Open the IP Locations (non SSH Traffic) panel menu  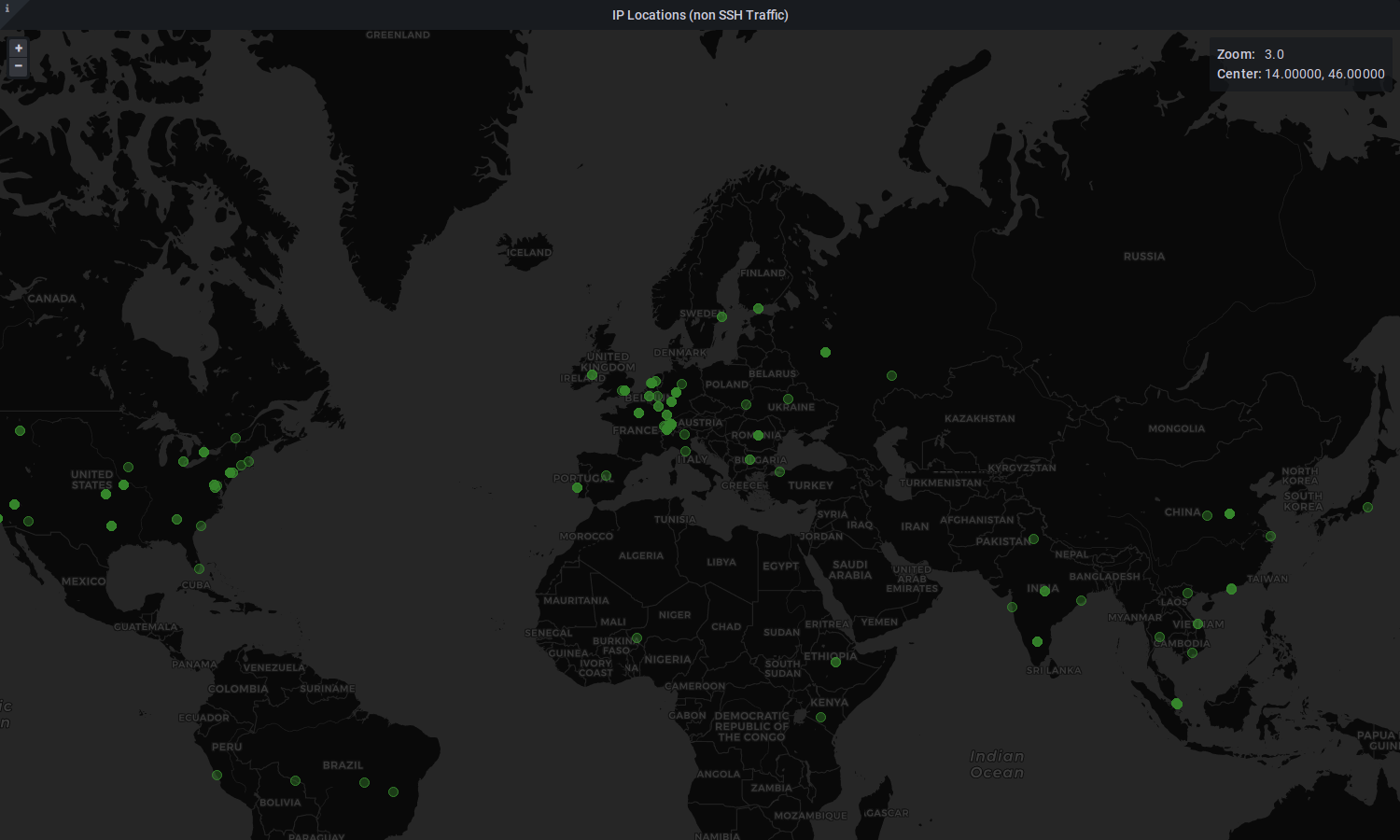click(x=700, y=15)
